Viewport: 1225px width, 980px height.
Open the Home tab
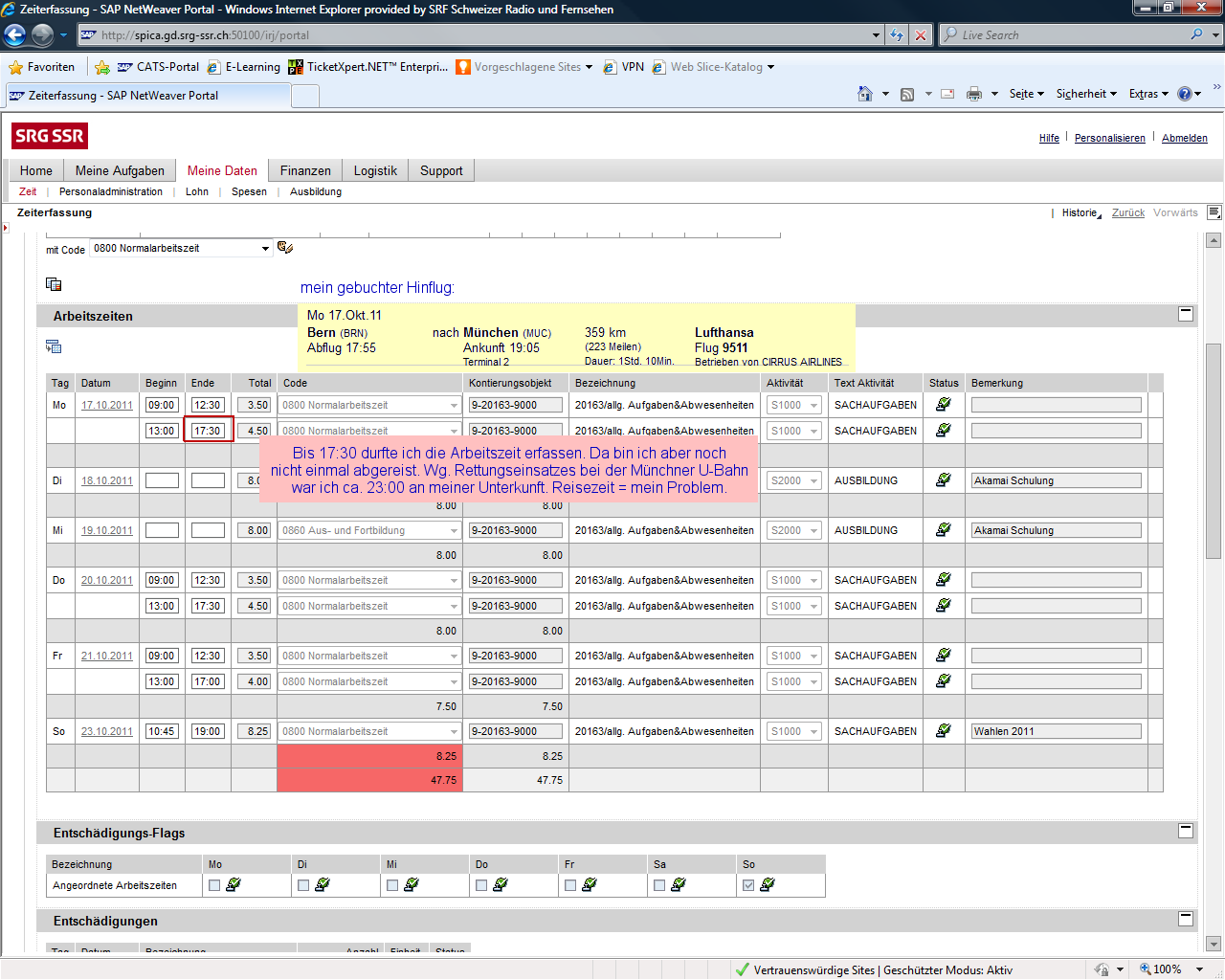coord(36,170)
